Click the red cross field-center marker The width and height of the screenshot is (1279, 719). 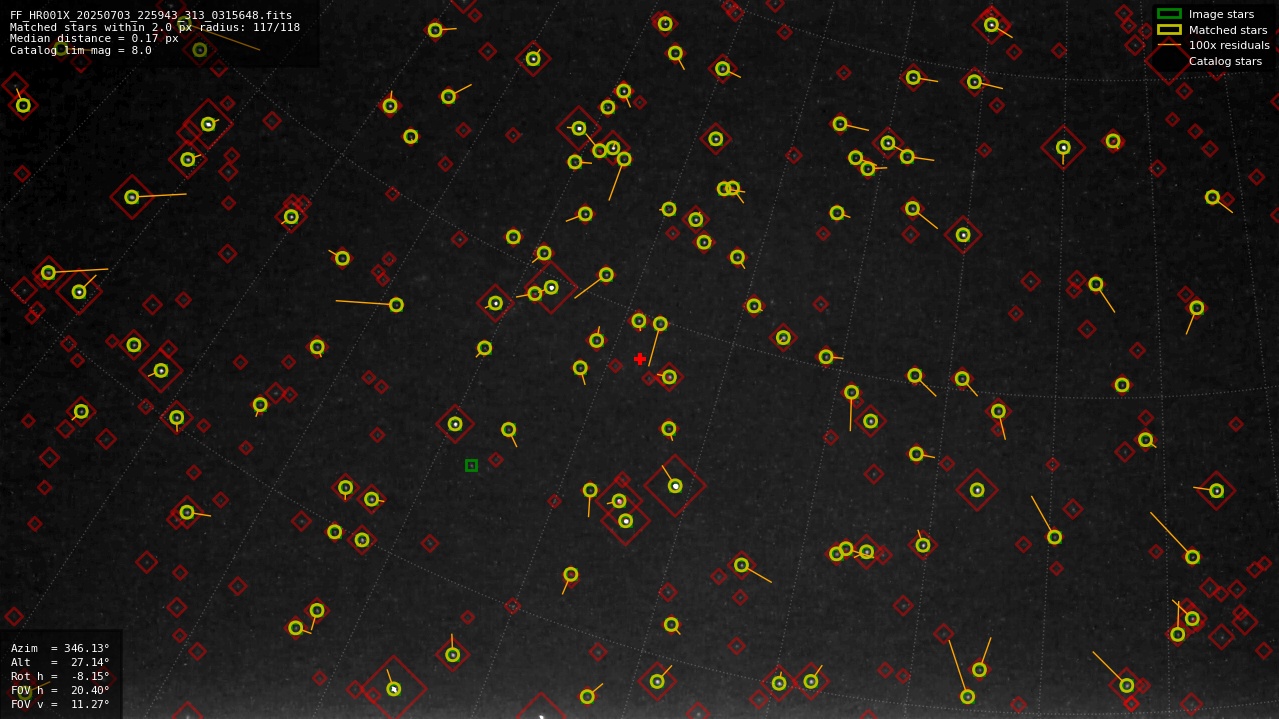click(640, 359)
